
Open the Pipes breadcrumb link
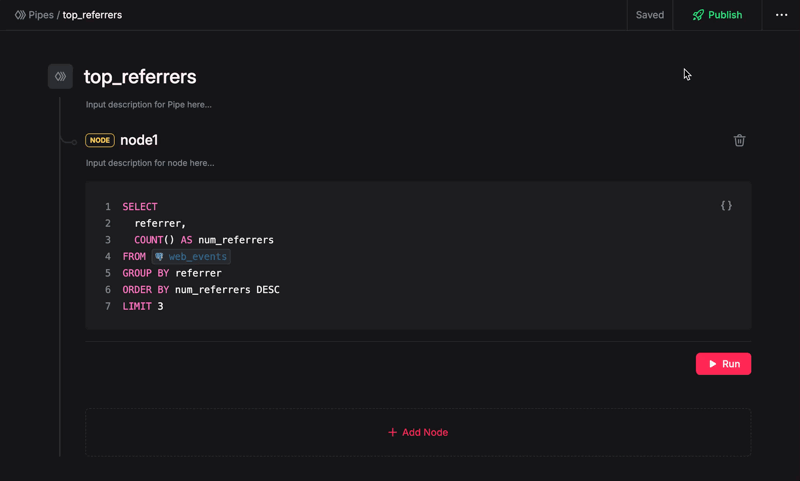click(x=41, y=15)
